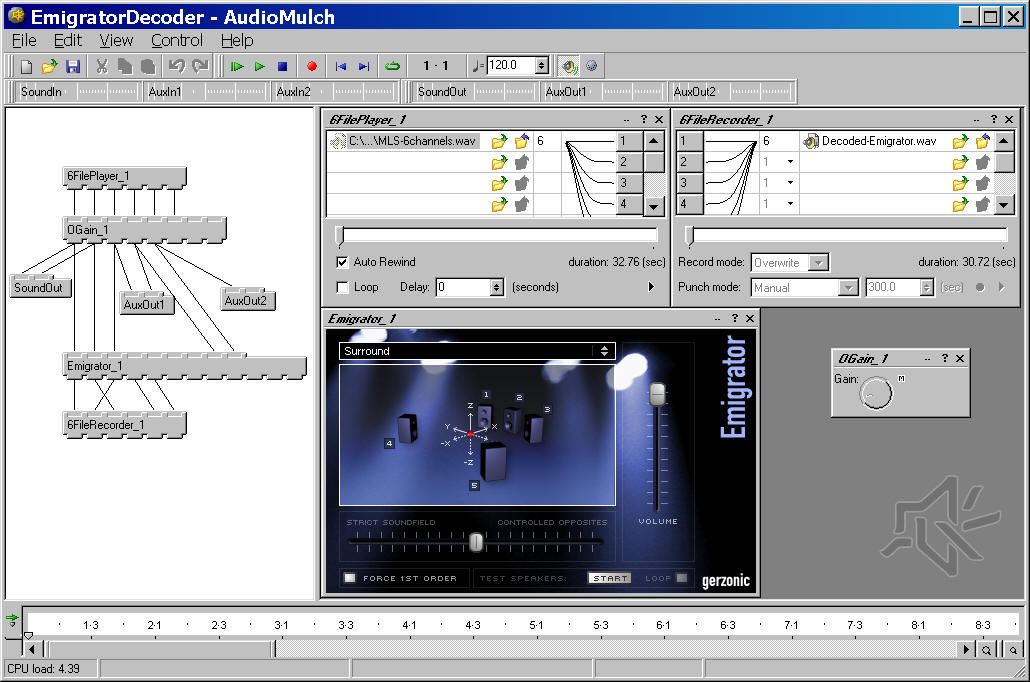Cut selection using scissors icon
Image resolution: width=1030 pixels, height=682 pixels.
coord(101,66)
